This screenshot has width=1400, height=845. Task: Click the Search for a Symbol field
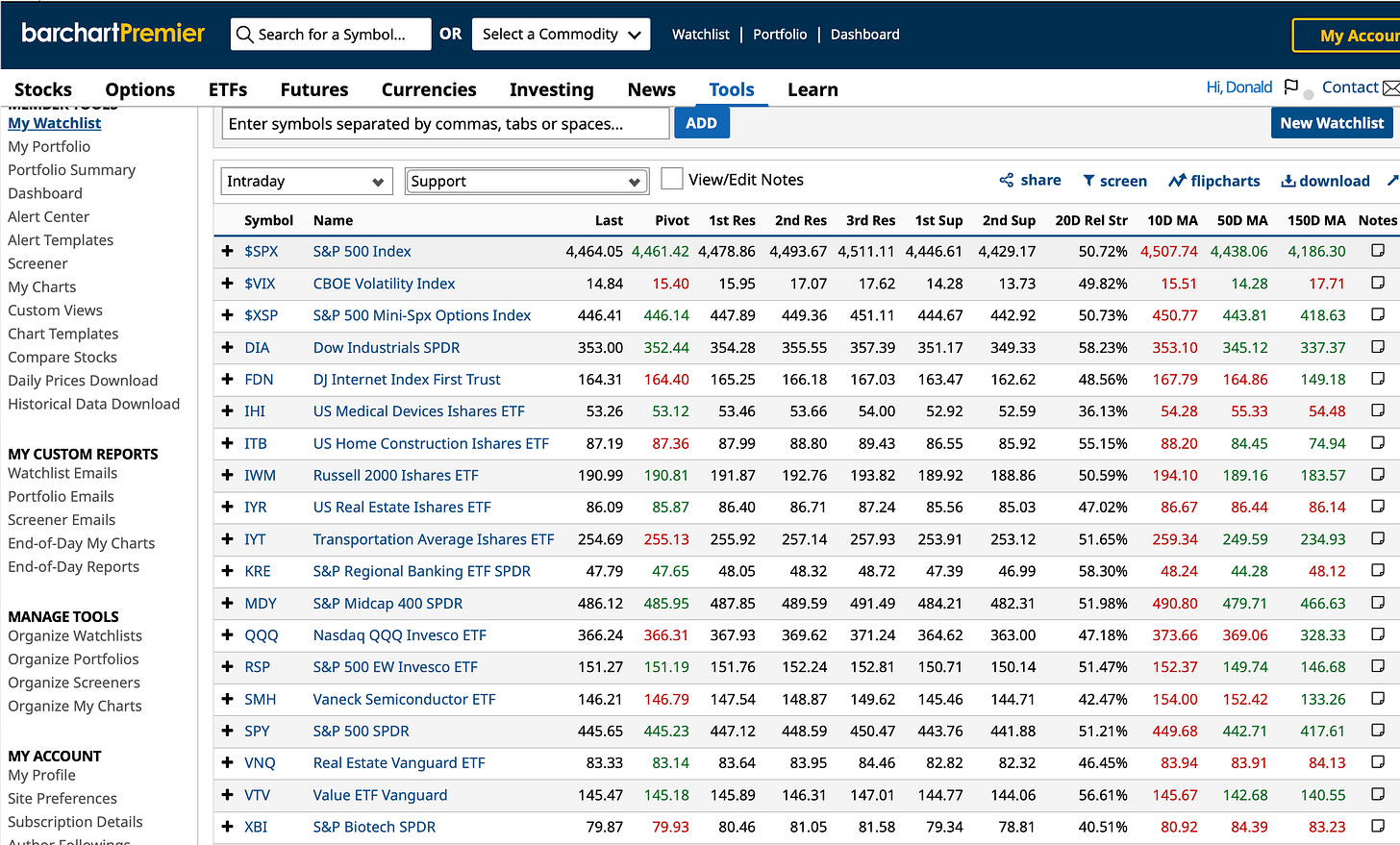click(331, 35)
